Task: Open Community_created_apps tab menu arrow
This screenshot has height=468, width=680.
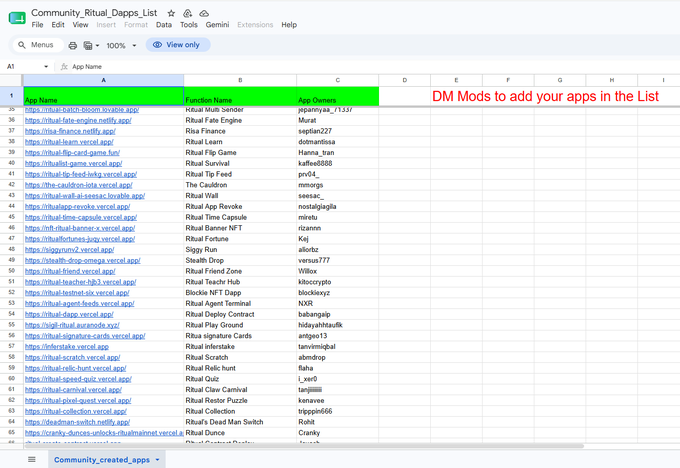Action: click(x=157, y=460)
